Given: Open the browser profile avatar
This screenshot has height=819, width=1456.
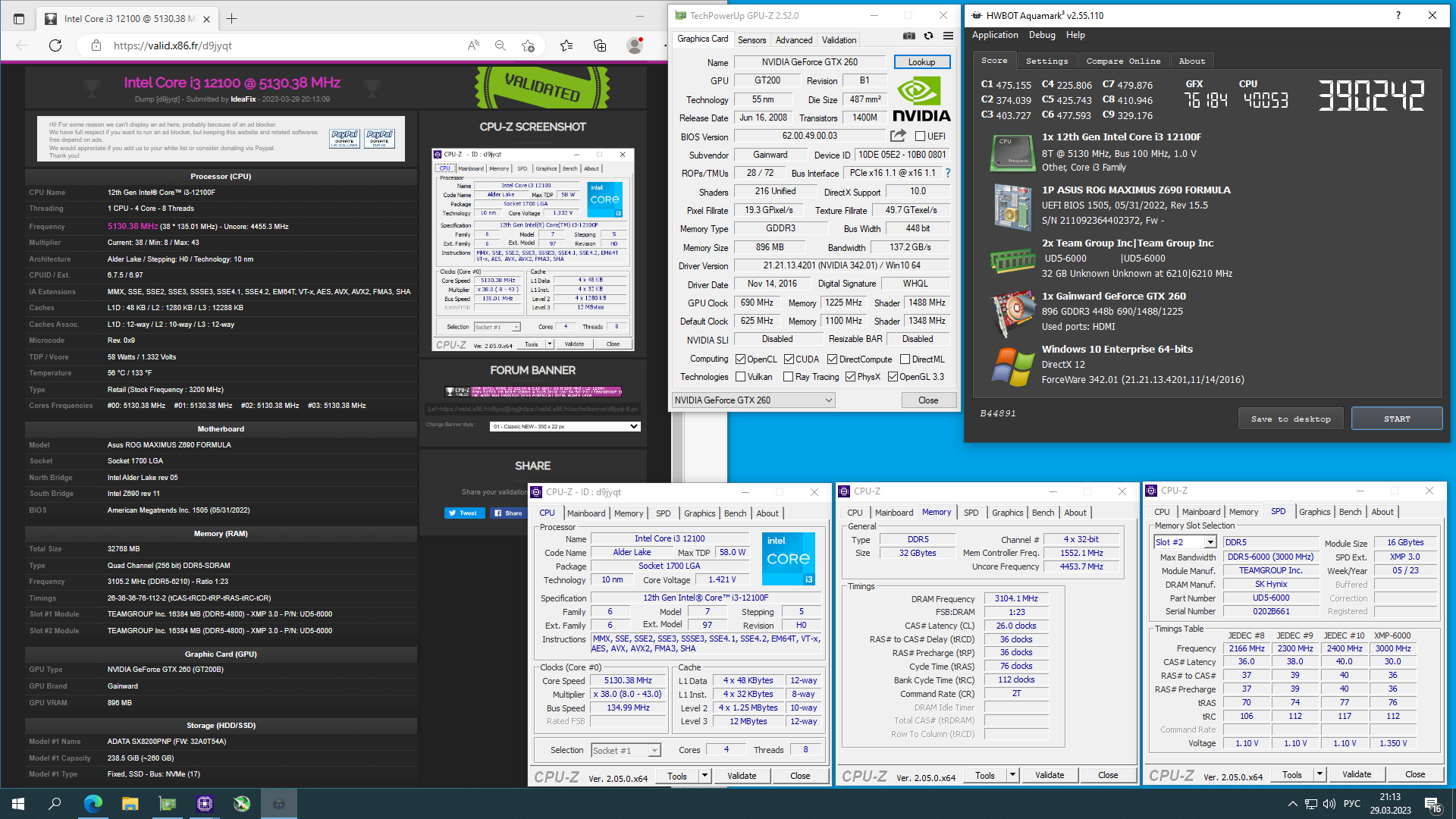Looking at the screenshot, I should pyautogui.click(x=635, y=45).
